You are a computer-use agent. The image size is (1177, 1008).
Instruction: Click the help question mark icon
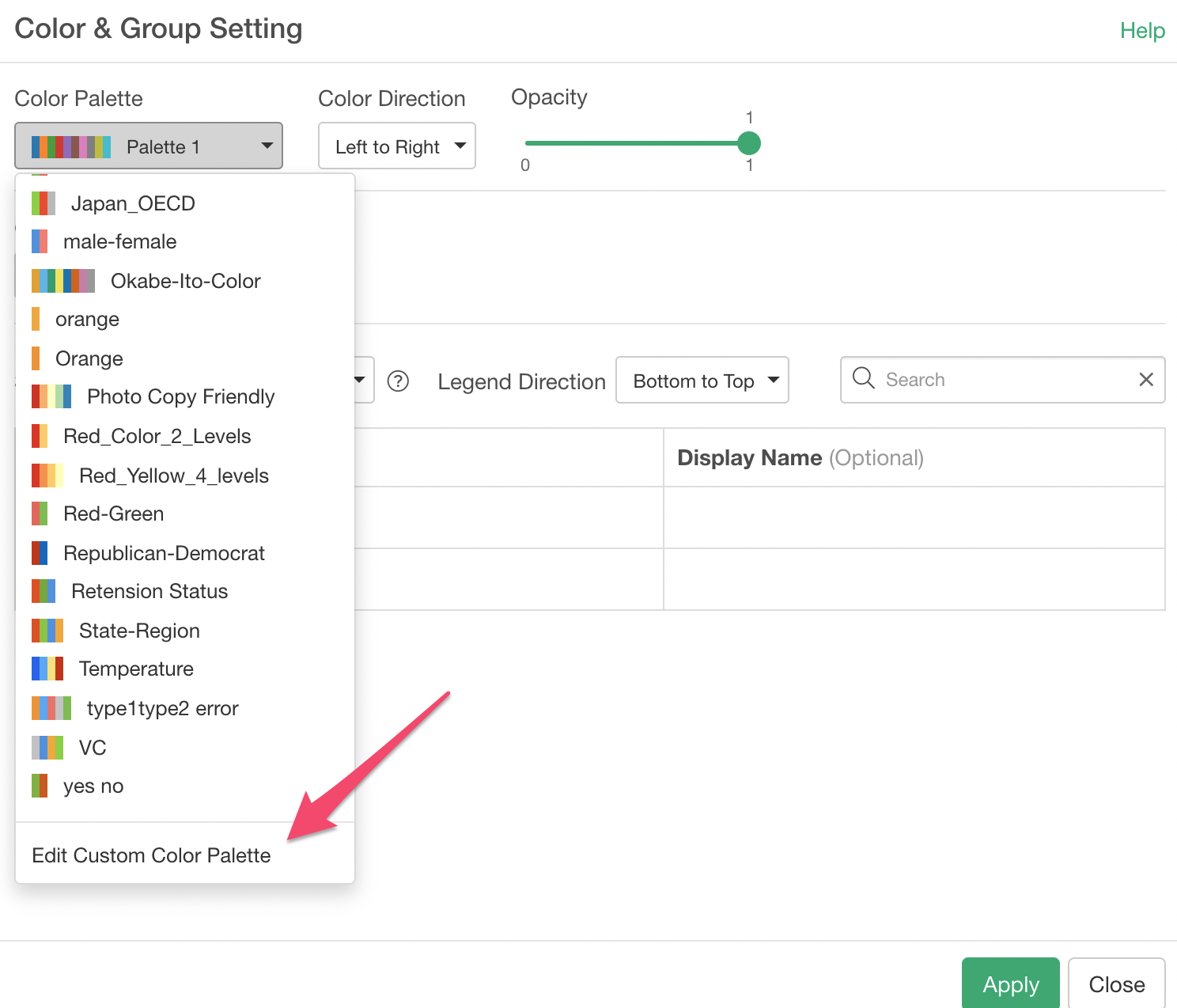[398, 381]
